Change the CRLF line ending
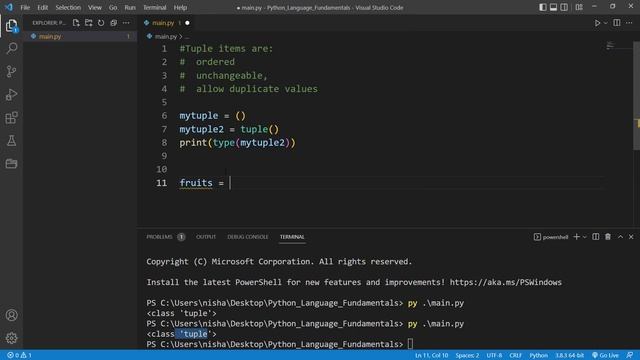 [x=516, y=355]
